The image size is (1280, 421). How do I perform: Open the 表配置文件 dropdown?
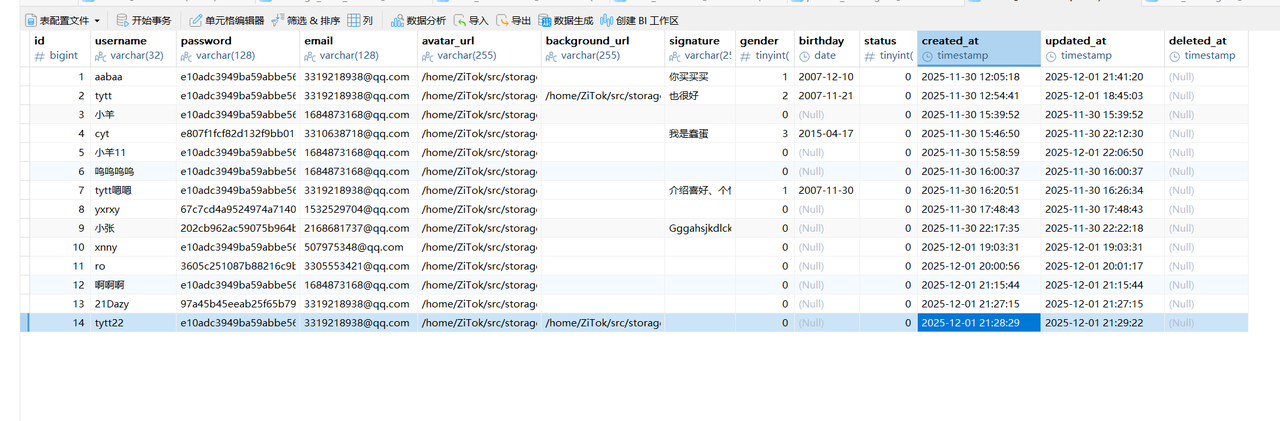click(62, 20)
